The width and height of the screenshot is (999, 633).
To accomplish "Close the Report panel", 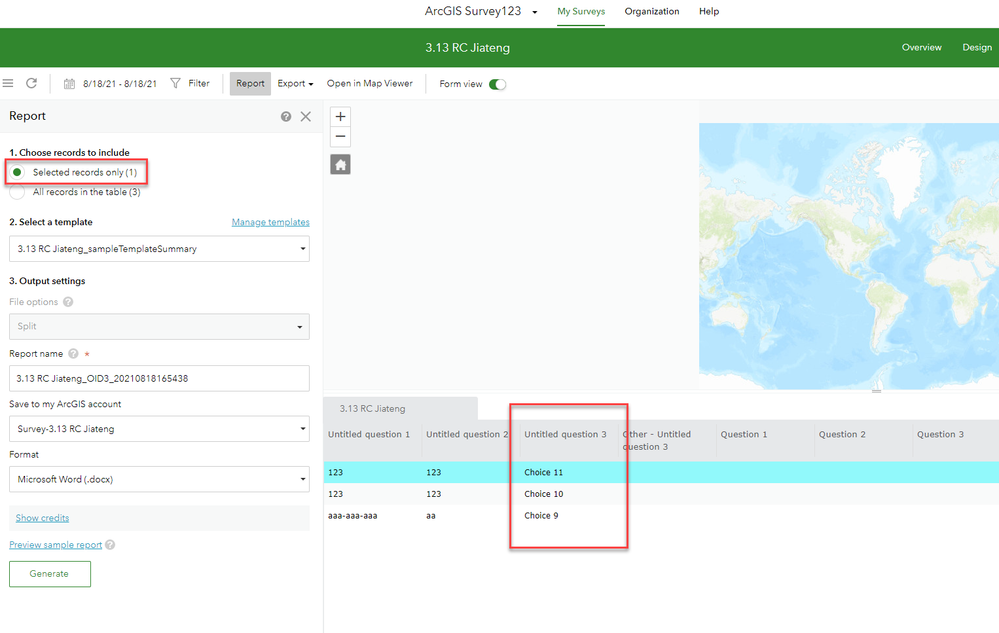I will point(306,117).
